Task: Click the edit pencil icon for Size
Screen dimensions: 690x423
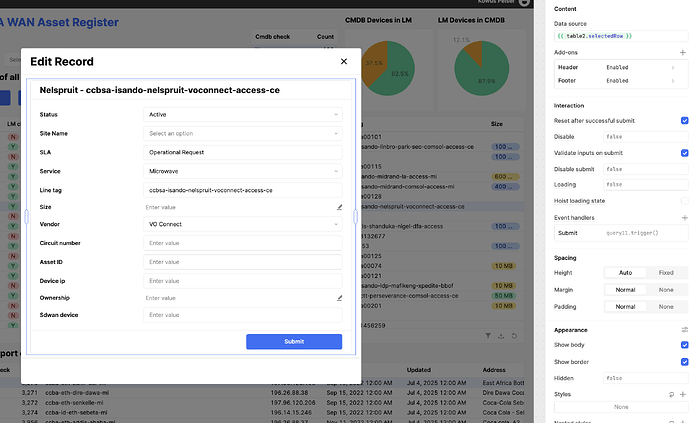Action: pos(340,207)
